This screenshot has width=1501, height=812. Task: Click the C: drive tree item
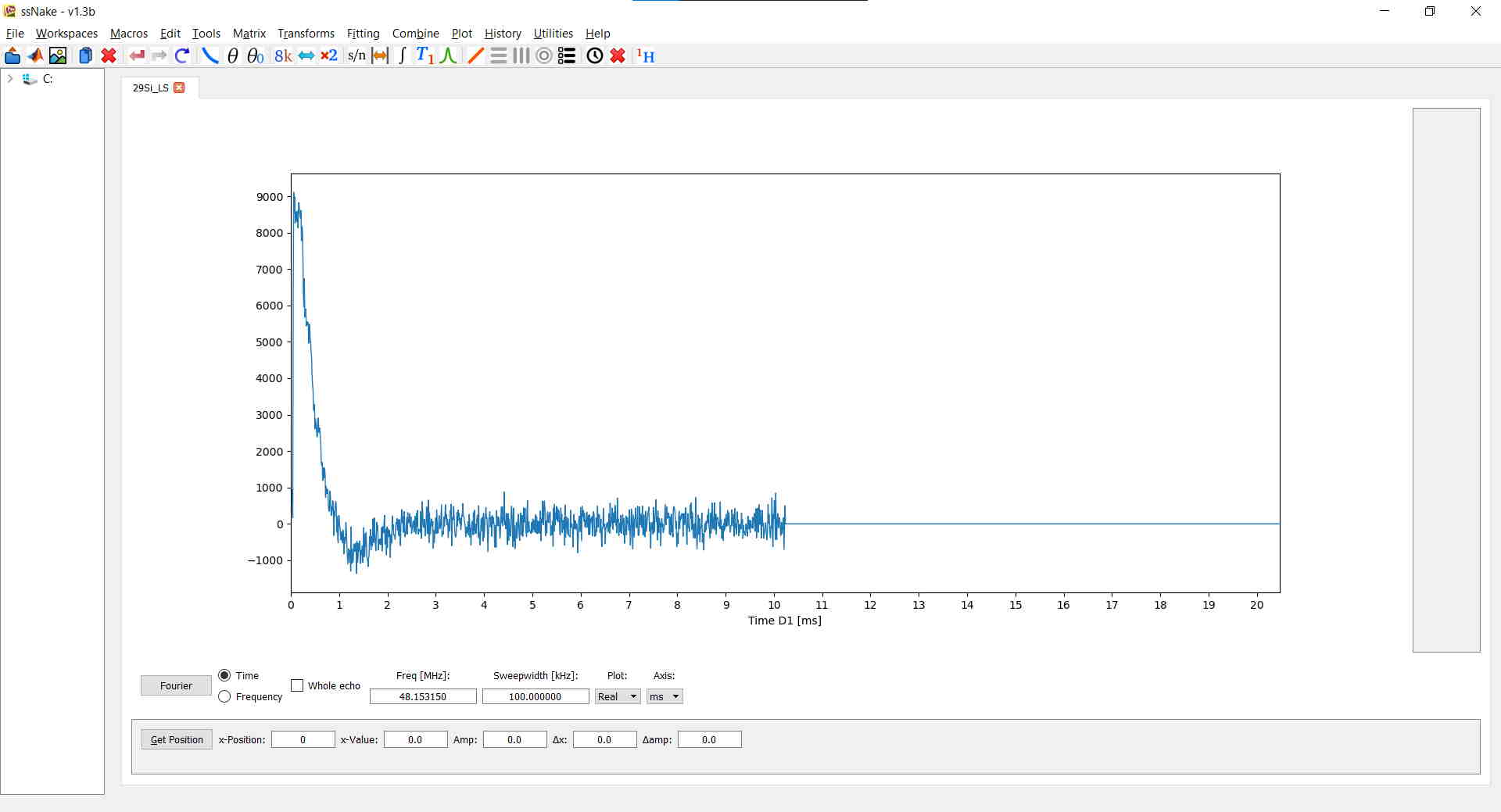pyautogui.click(x=48, y=78)
